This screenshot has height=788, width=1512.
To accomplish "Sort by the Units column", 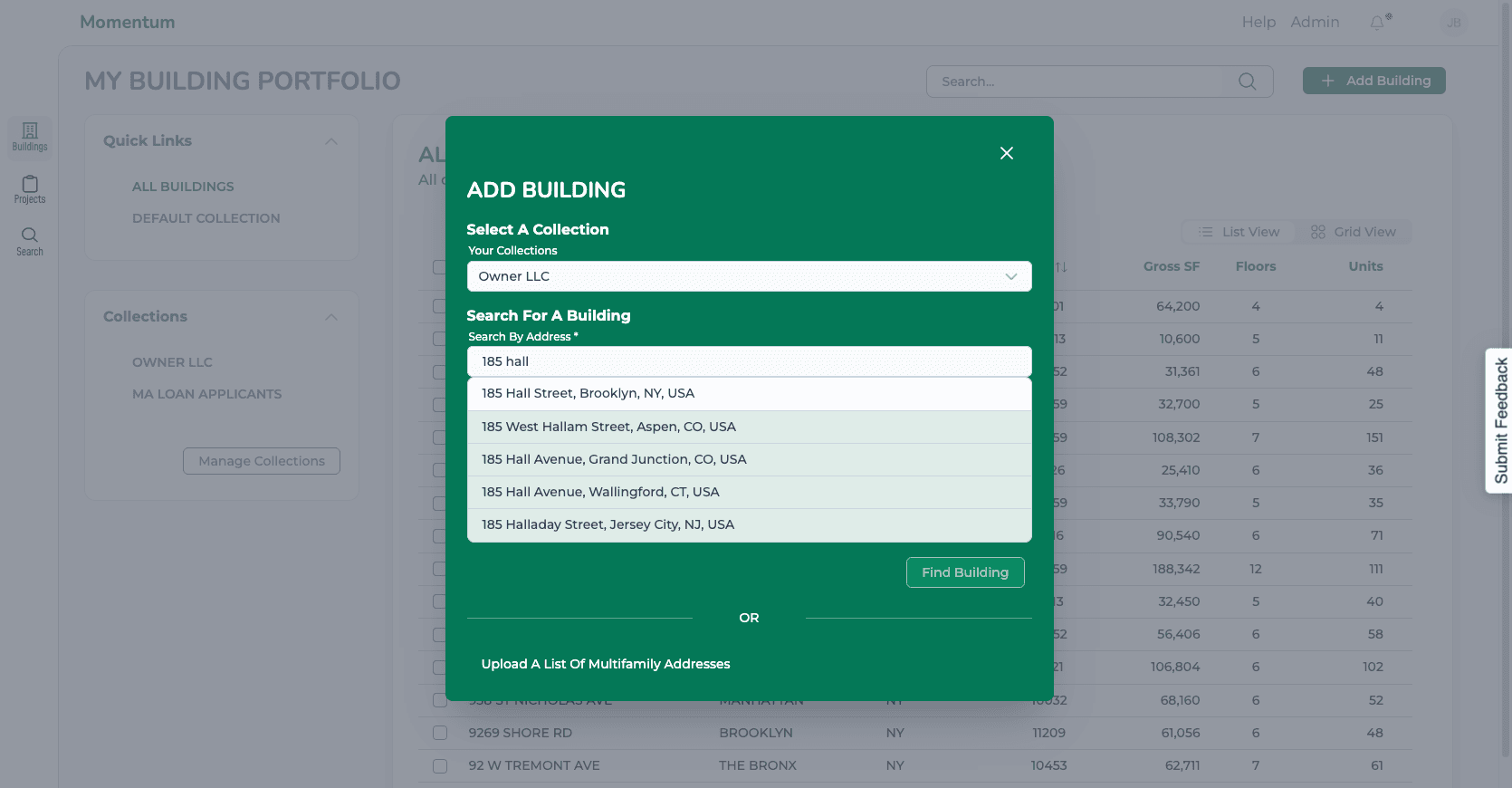I will click(x=1366, y=266).
